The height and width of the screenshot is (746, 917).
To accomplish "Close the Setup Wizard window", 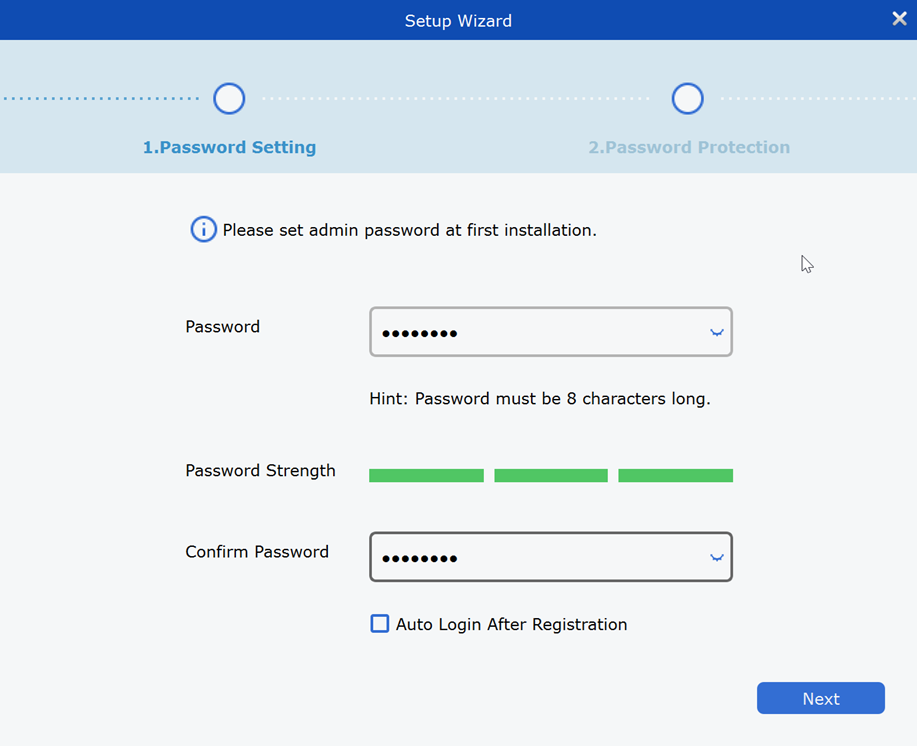I will (x=899, y=19).
